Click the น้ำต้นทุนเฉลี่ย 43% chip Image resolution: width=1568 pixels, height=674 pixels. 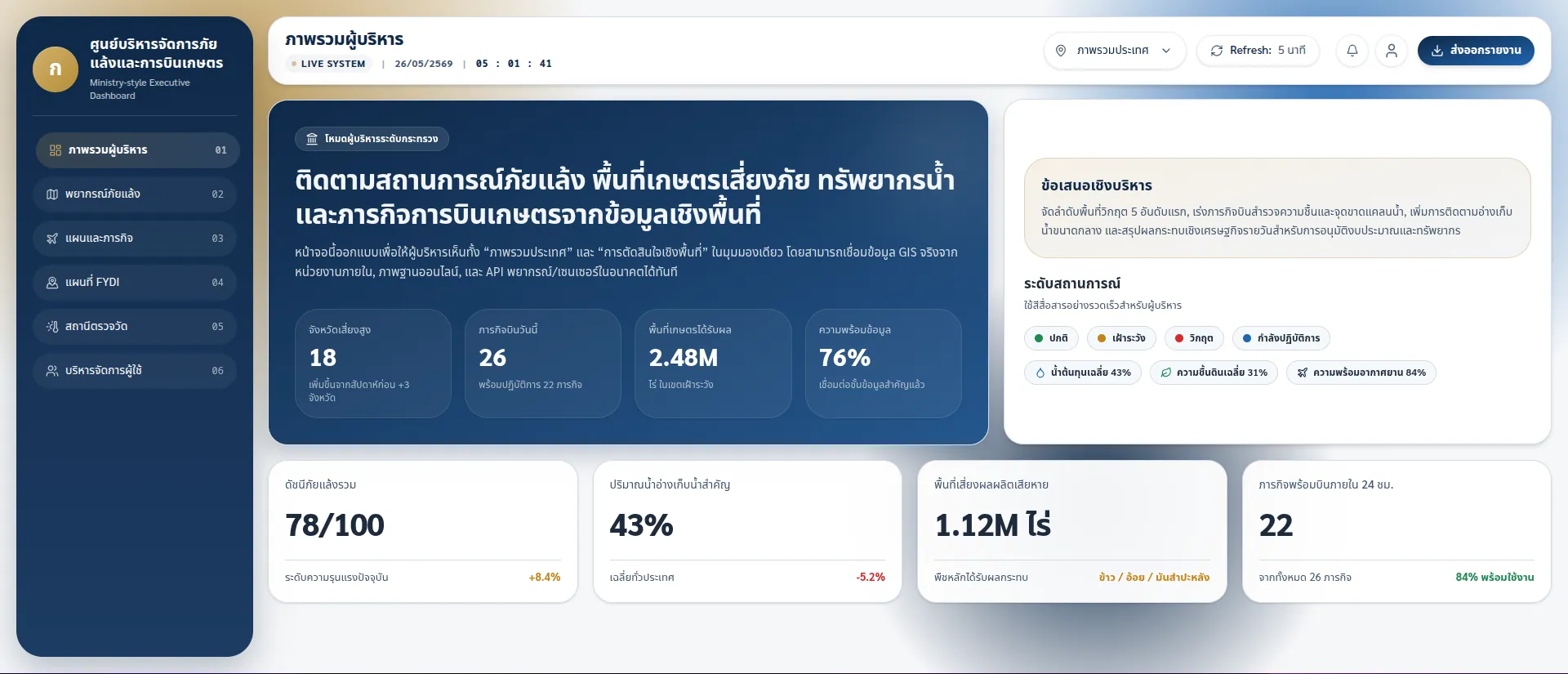tap(1083, 373)
